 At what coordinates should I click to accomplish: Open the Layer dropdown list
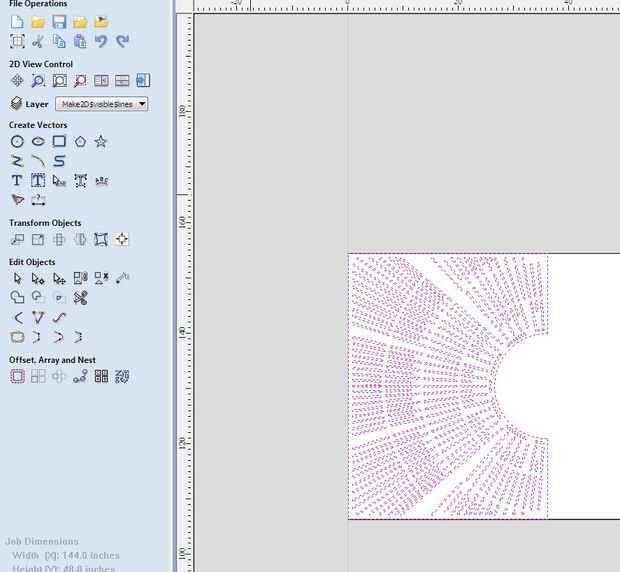pos(102,104)
